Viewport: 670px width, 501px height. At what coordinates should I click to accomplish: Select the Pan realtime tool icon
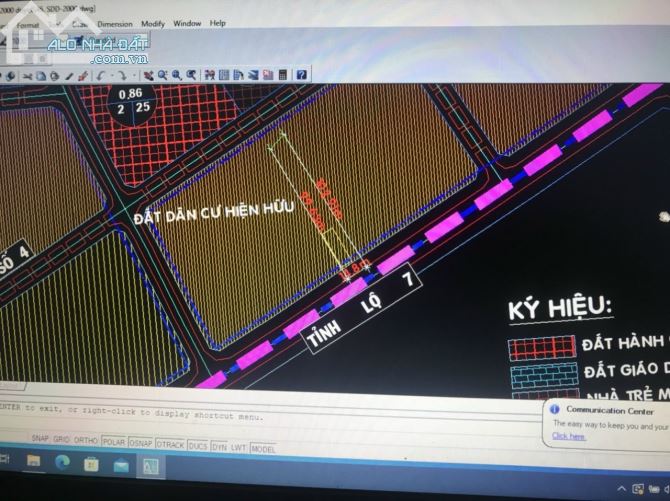[146, 75]
